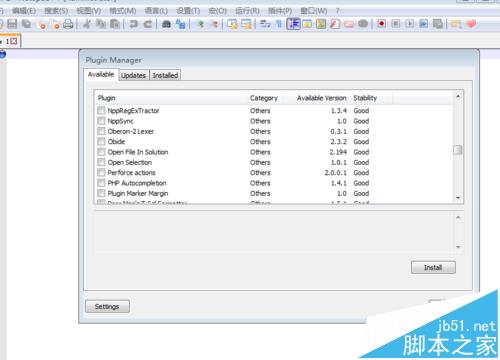500x360 pixels.
Task: Open the 运行(R) menu
Action: pos(247,11)
